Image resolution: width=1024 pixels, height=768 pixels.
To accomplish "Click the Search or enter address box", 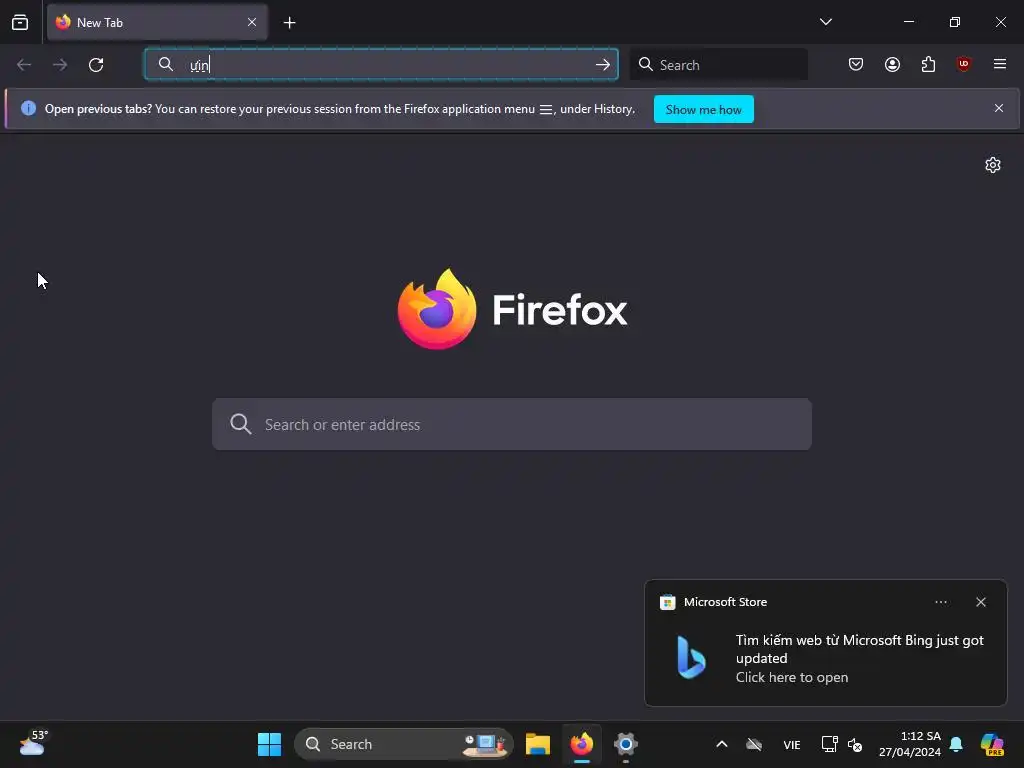I will tap(512, 424).
